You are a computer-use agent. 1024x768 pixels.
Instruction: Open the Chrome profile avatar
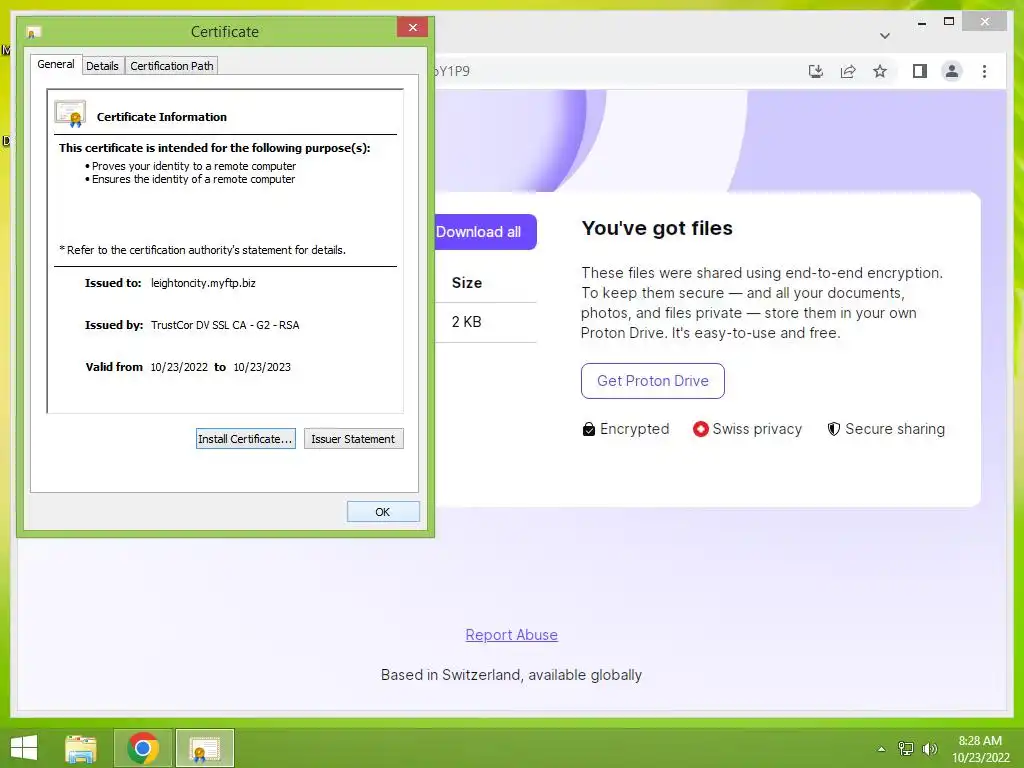click(952, 71)
